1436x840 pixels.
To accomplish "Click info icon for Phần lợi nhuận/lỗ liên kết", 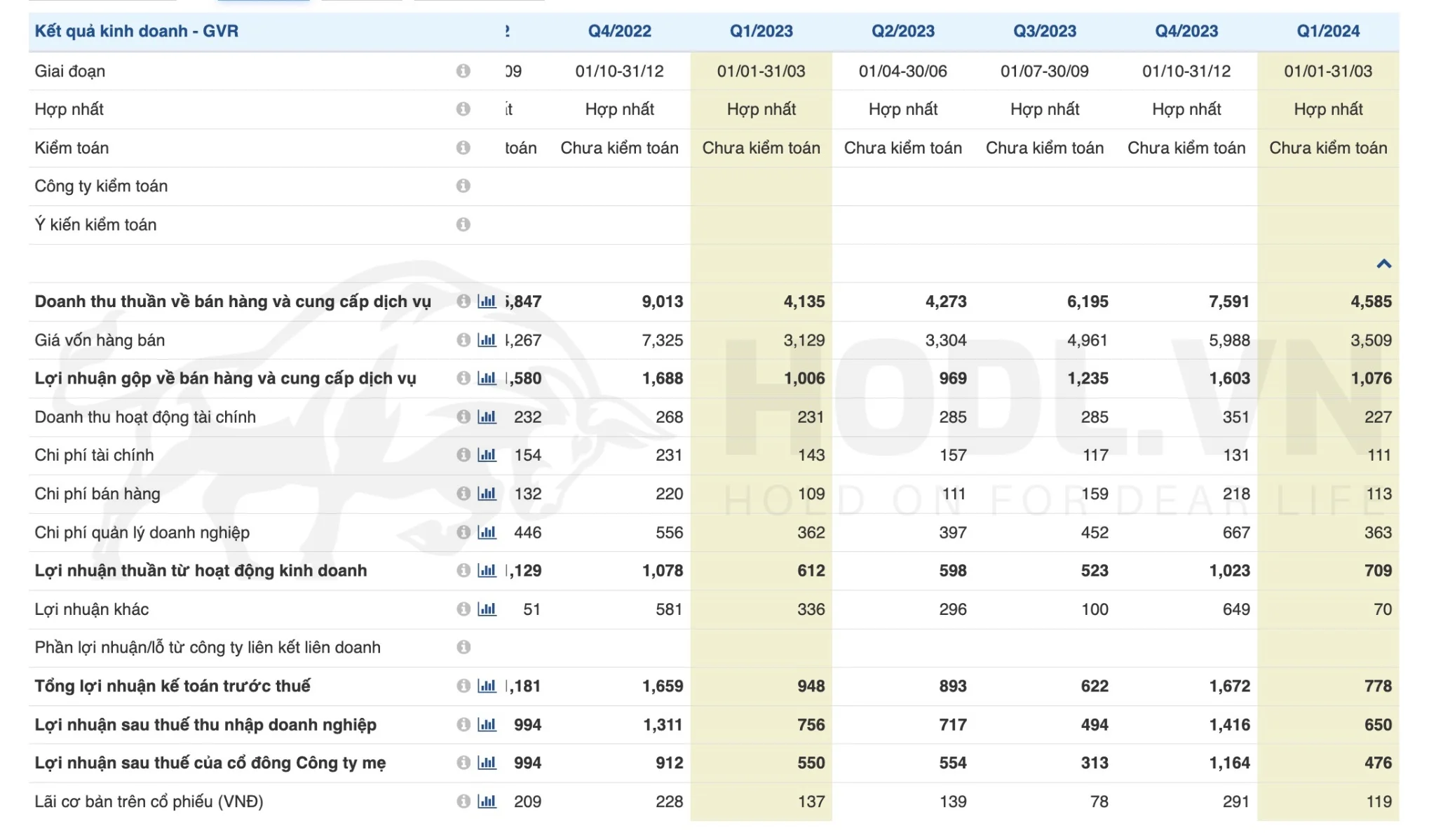I will point(463,647).
